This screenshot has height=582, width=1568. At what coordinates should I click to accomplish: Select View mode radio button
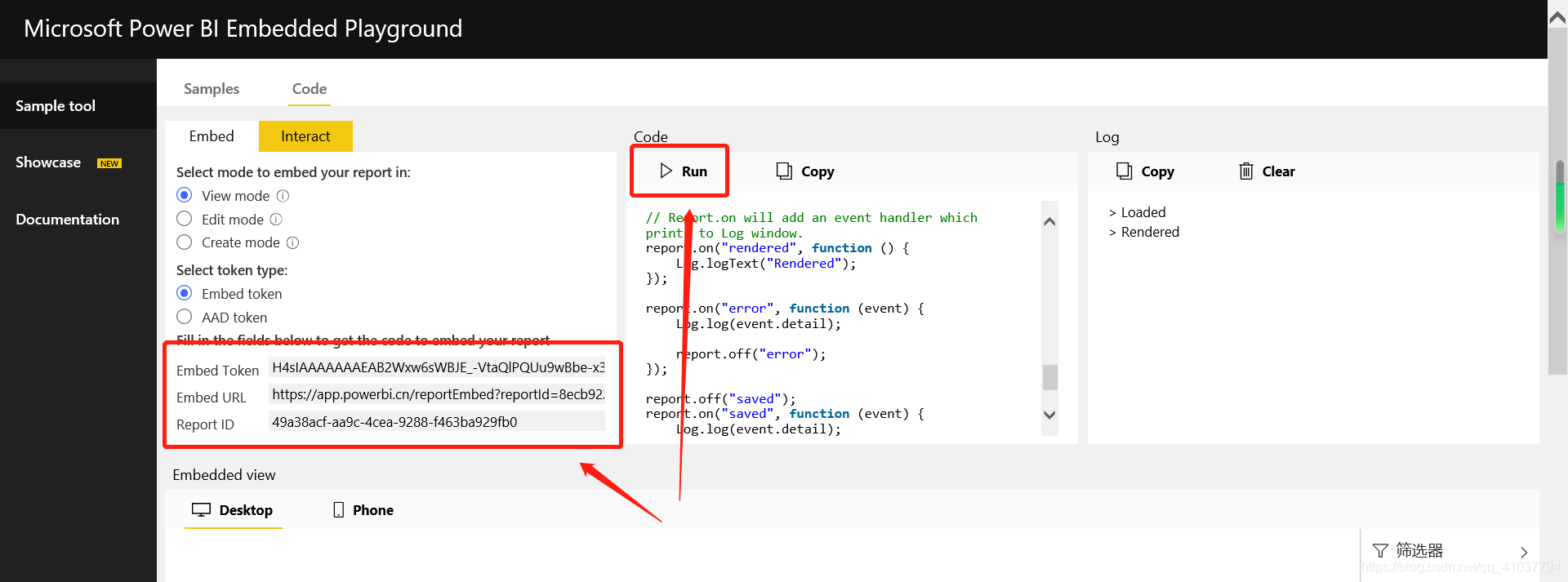pos(185,195)
